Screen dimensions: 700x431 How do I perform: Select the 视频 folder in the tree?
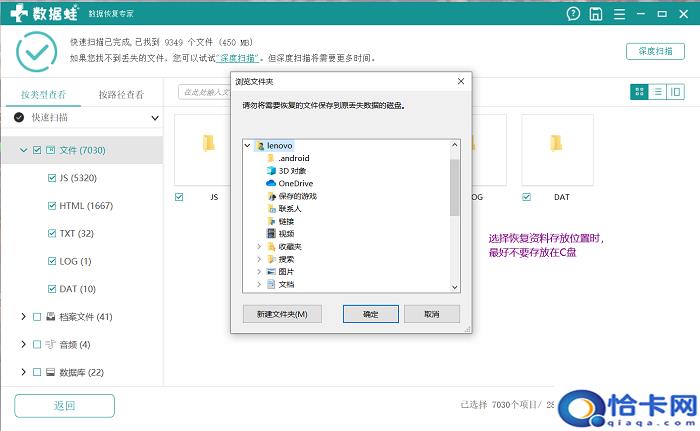click(286, 233)
